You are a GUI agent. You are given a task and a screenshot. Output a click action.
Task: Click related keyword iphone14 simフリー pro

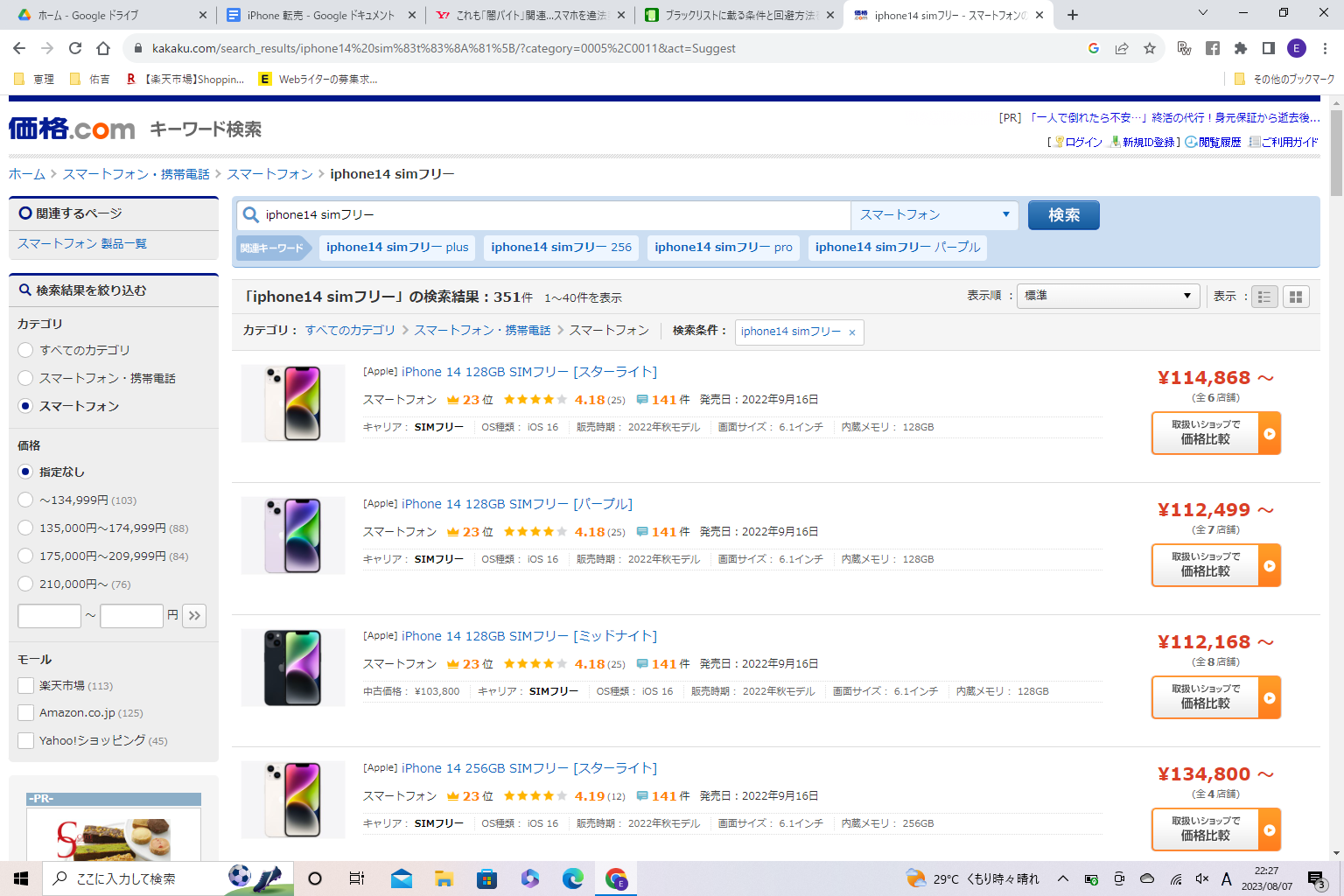pyautogui.click(x=724, y=248)
